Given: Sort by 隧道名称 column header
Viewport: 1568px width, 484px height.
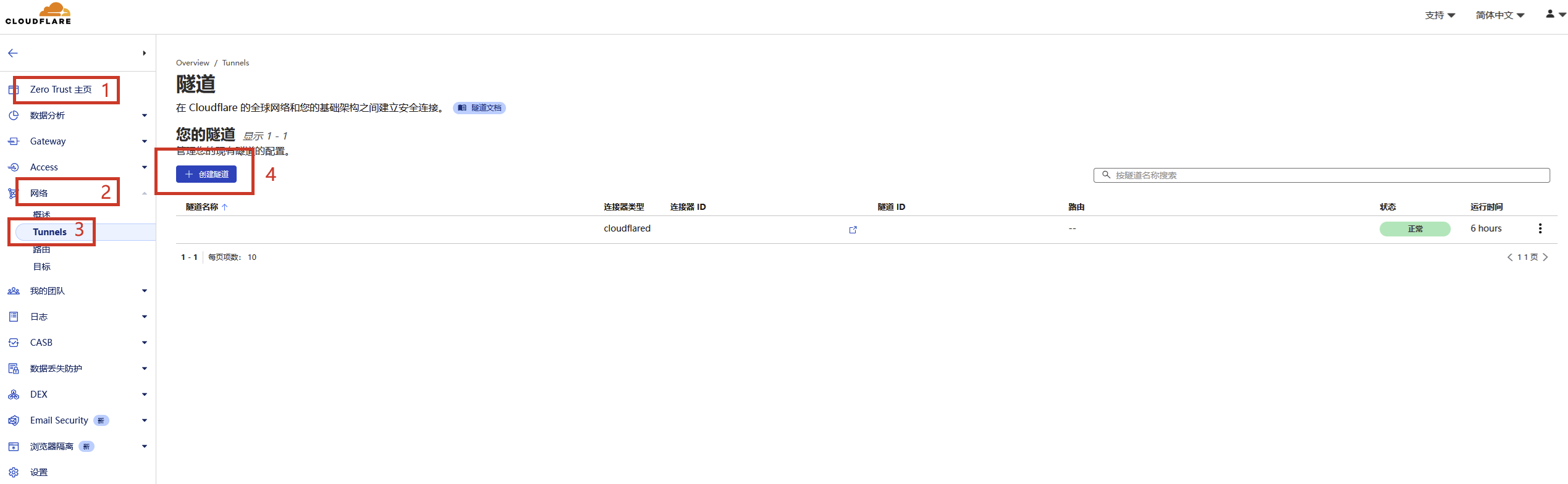Looking at the screenshot, I should [207, 207].
